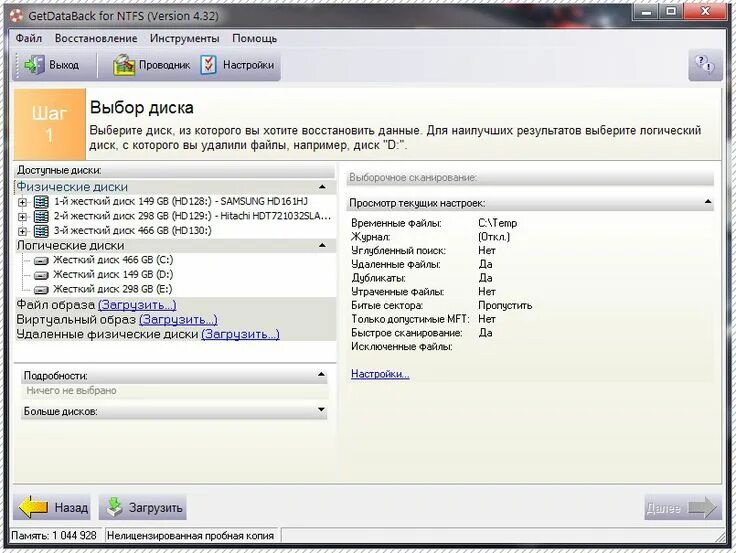Collapse the Просмотр текущих настроек panel

708,202
